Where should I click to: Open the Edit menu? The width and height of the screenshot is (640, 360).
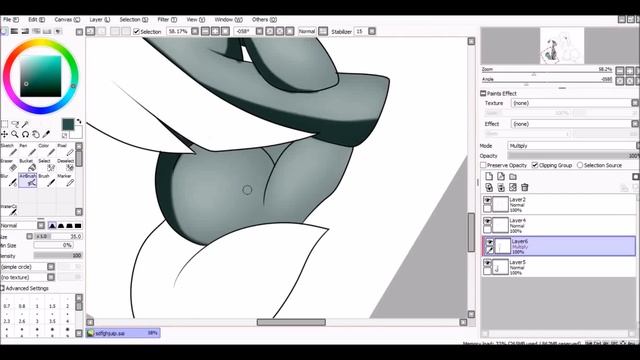[x=36, y=20]
